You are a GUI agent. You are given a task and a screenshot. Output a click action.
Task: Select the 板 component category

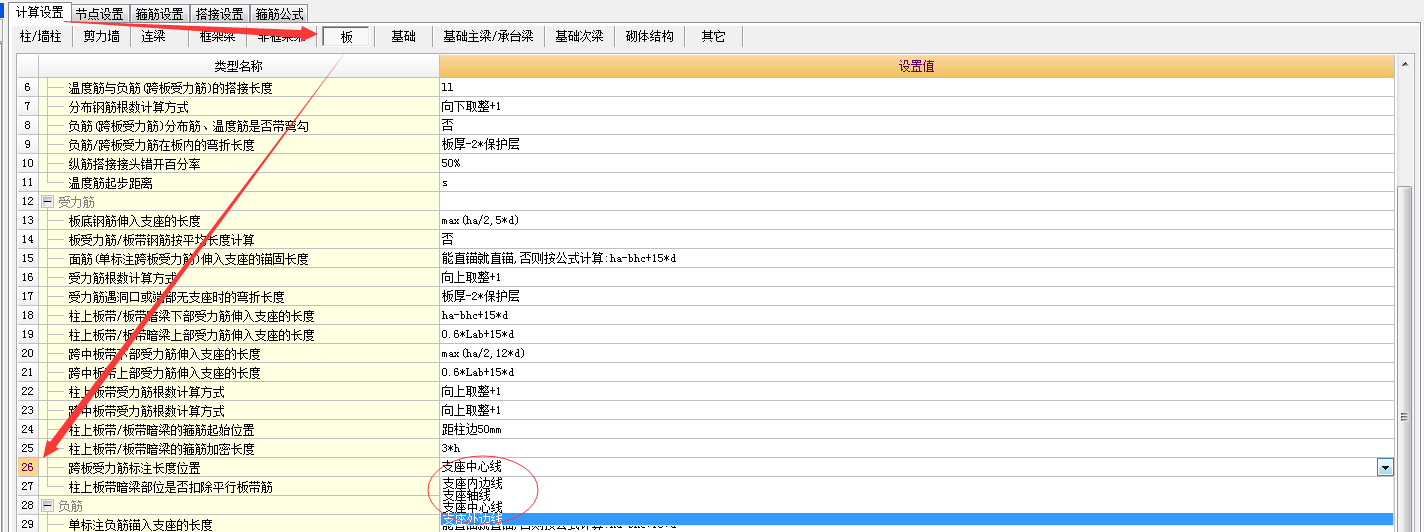346,36
